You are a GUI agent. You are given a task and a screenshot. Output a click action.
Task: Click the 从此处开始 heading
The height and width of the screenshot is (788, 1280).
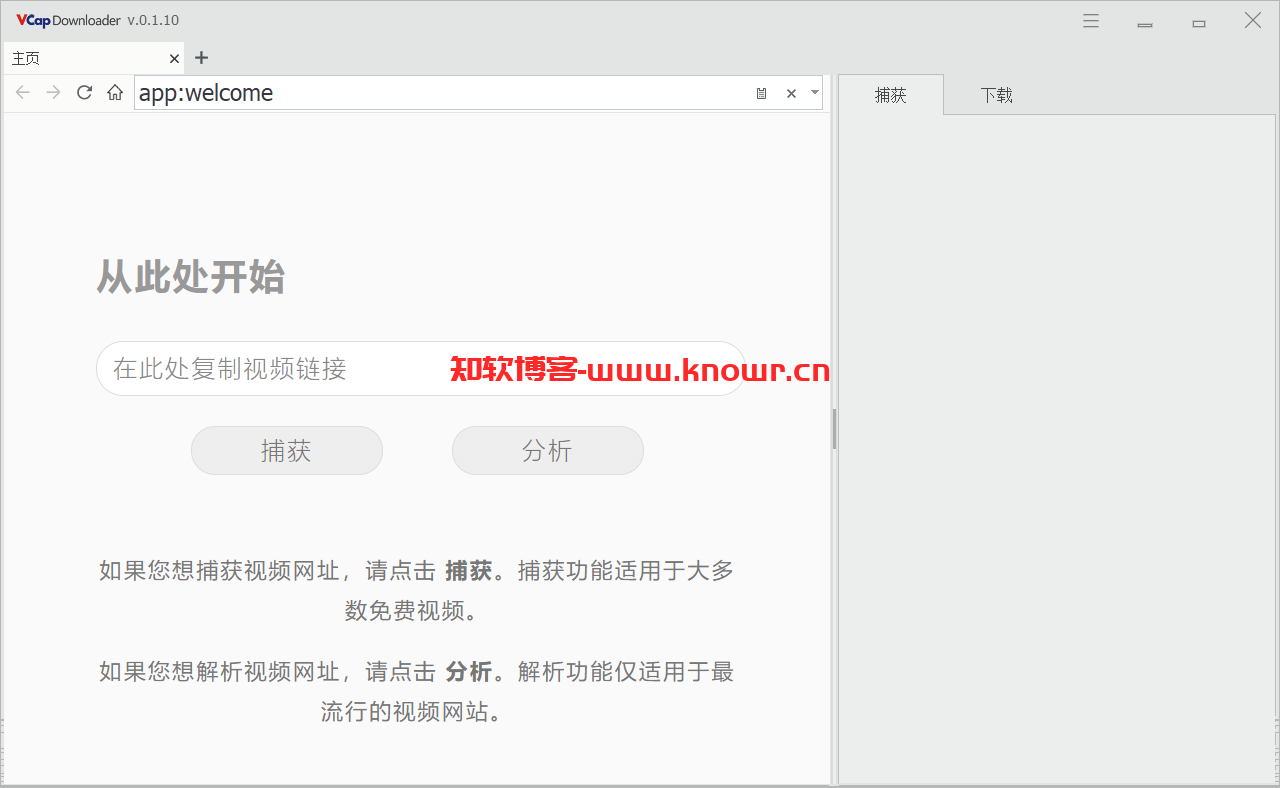tap(191, 277)
